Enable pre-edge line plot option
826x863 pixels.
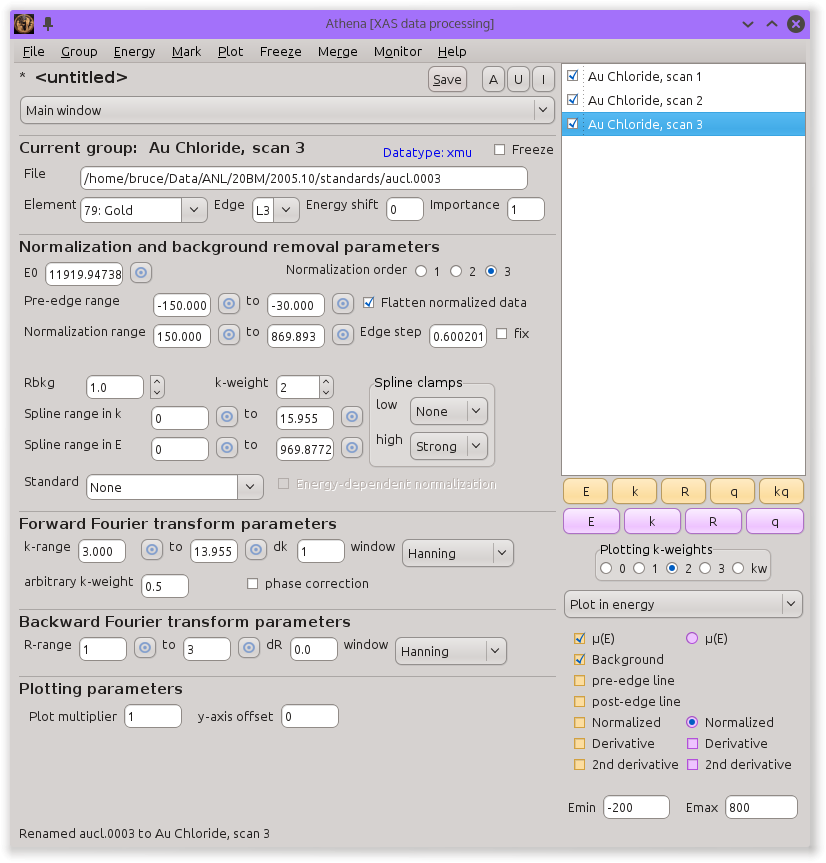[x=579, y=680]
